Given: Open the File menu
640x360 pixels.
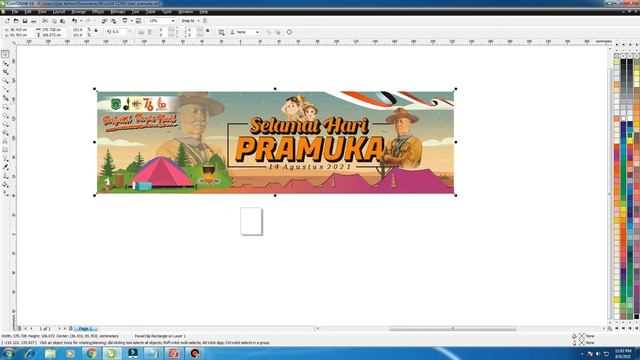Looking at the screenshot, I should [x=15, y=12].
